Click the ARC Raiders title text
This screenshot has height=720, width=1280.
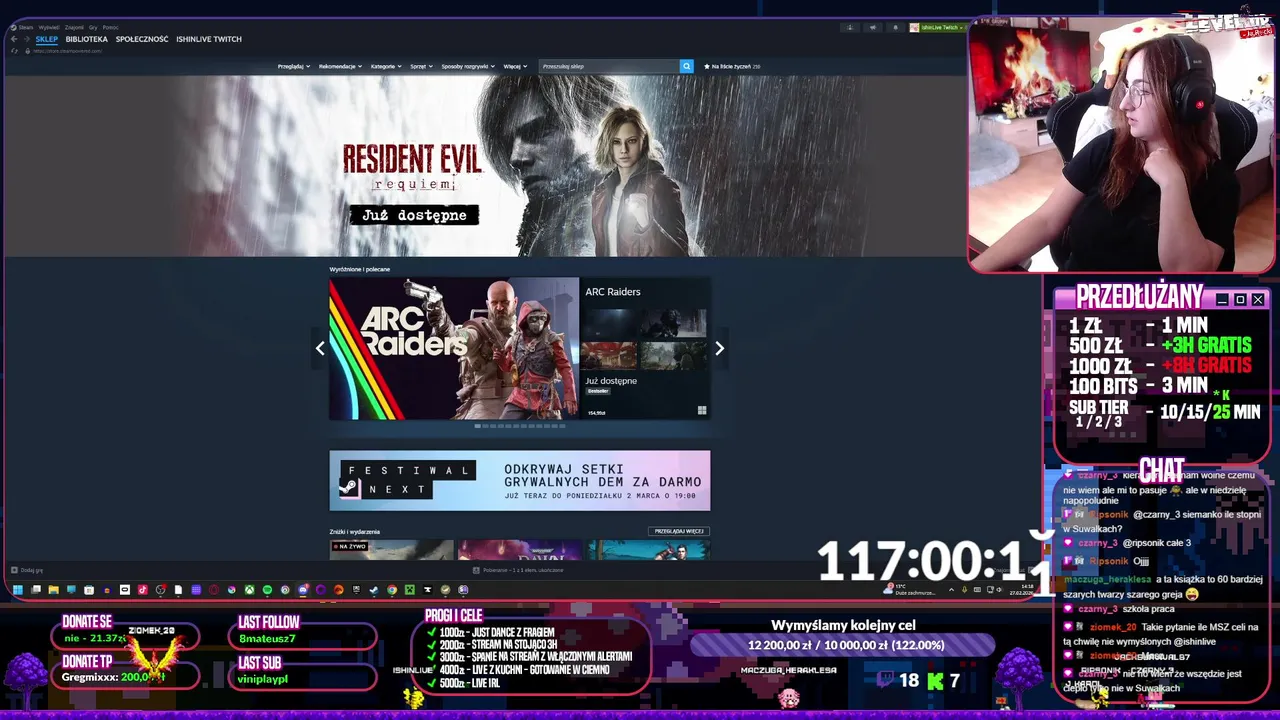(613, 292)
